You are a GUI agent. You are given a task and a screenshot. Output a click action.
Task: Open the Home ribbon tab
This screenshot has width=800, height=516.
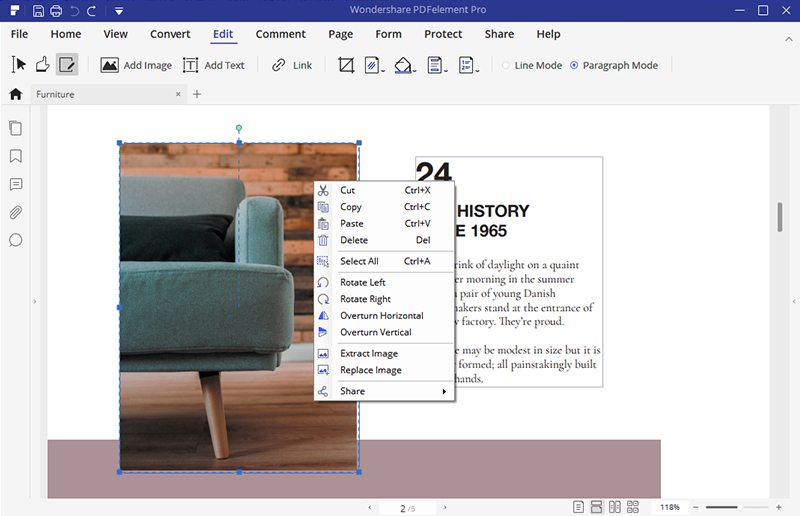point(66,34)
